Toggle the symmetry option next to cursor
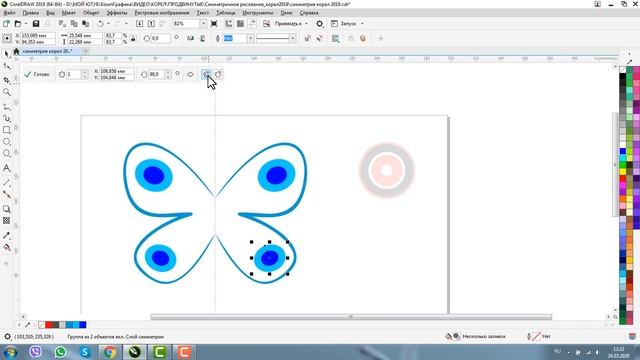Image resolution: width=640 pixels, height=360 pixels. [x=218, y=74]
